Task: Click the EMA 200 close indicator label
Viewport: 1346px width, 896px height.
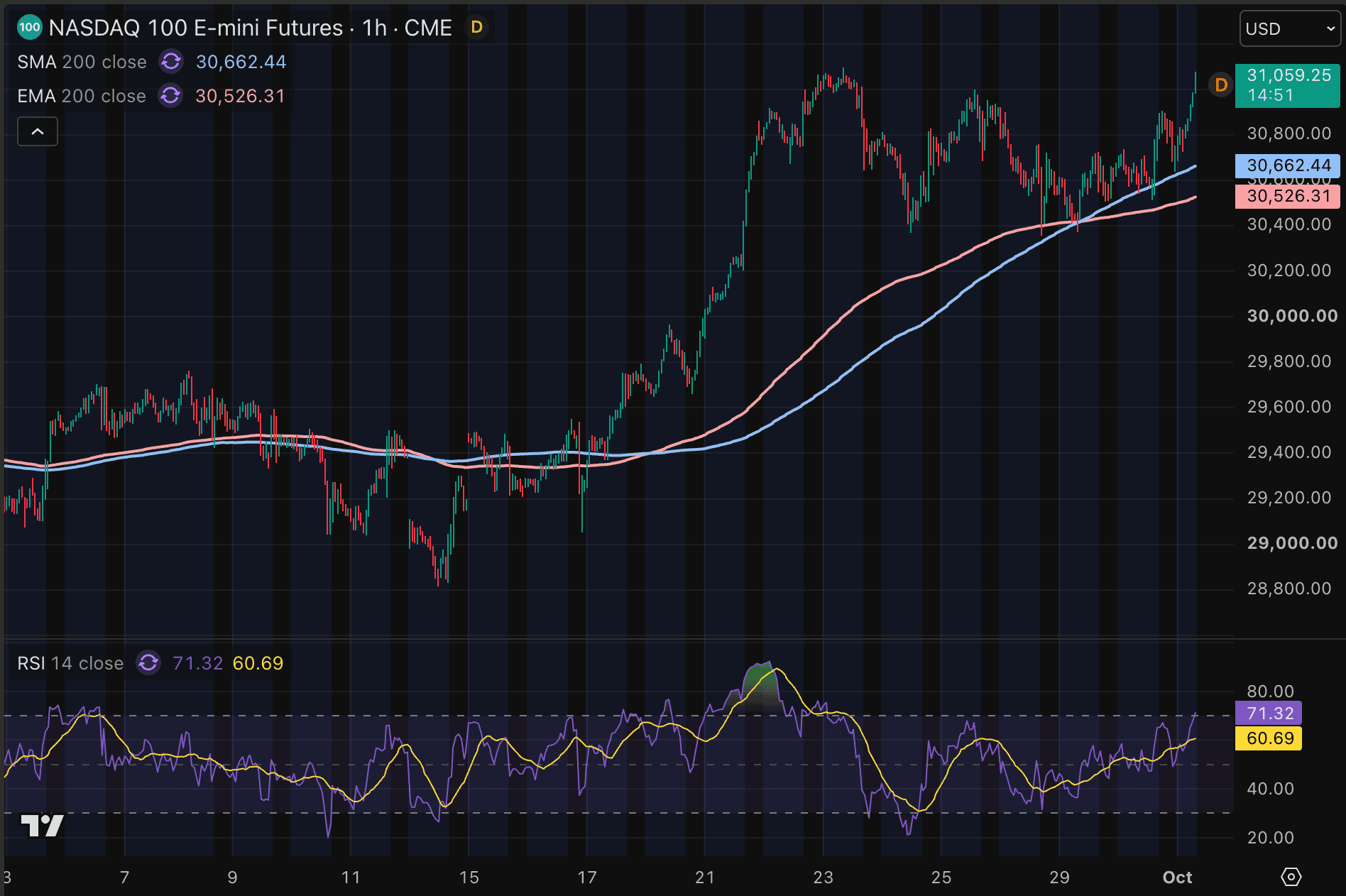Action: pos(82,96)
